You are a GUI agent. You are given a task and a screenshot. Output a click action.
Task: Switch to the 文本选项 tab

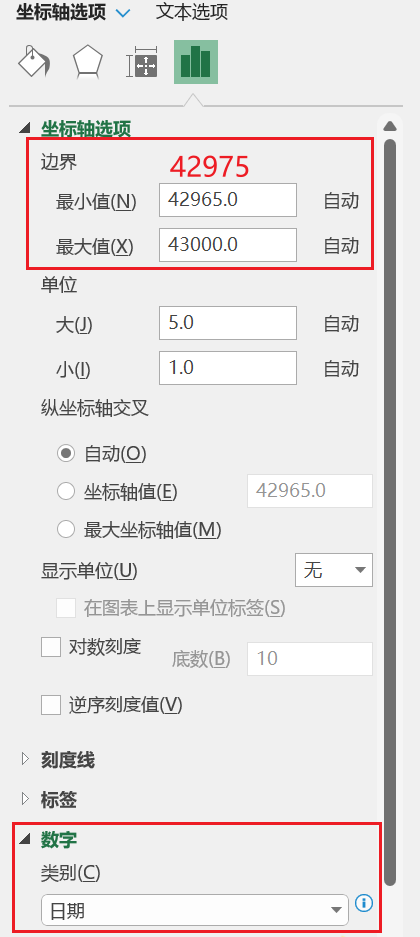[x=192, y=12]
